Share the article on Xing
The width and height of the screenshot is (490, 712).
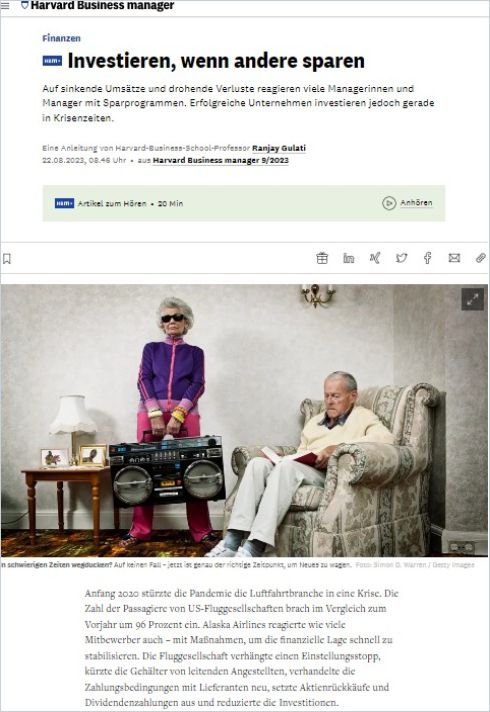(x=375, y=258)
